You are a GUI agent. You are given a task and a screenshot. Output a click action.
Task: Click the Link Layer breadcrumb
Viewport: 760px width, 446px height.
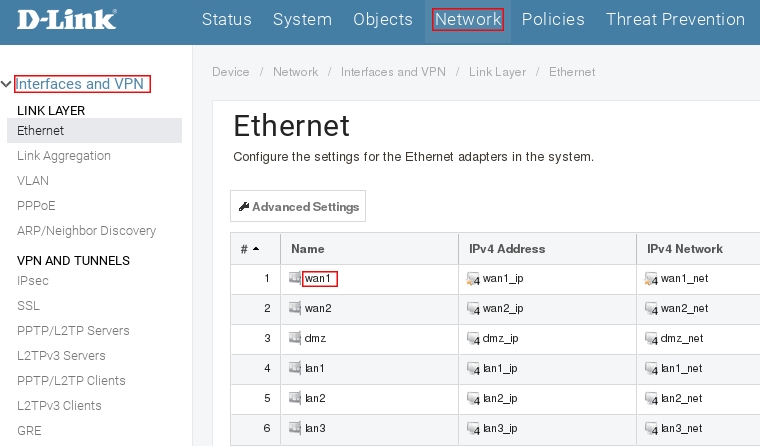click(x=495, y=72)
